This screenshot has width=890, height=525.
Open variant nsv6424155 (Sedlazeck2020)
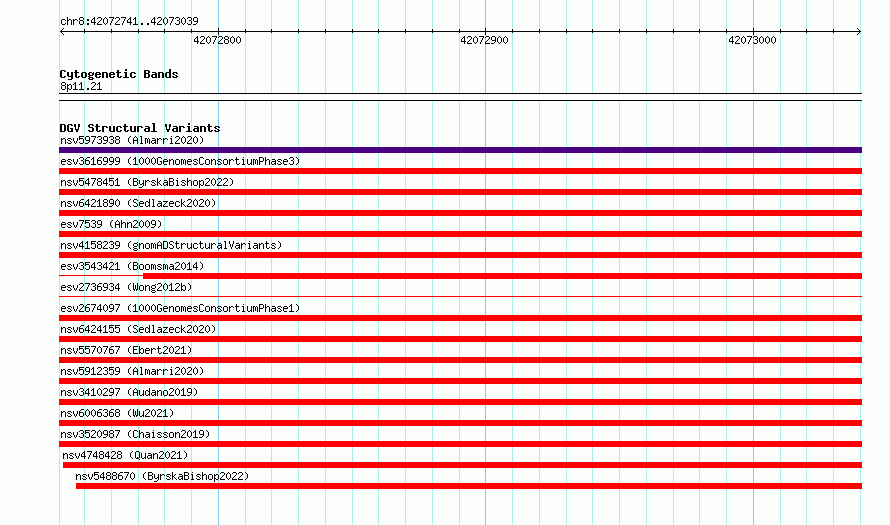click(x=138, y=329)
